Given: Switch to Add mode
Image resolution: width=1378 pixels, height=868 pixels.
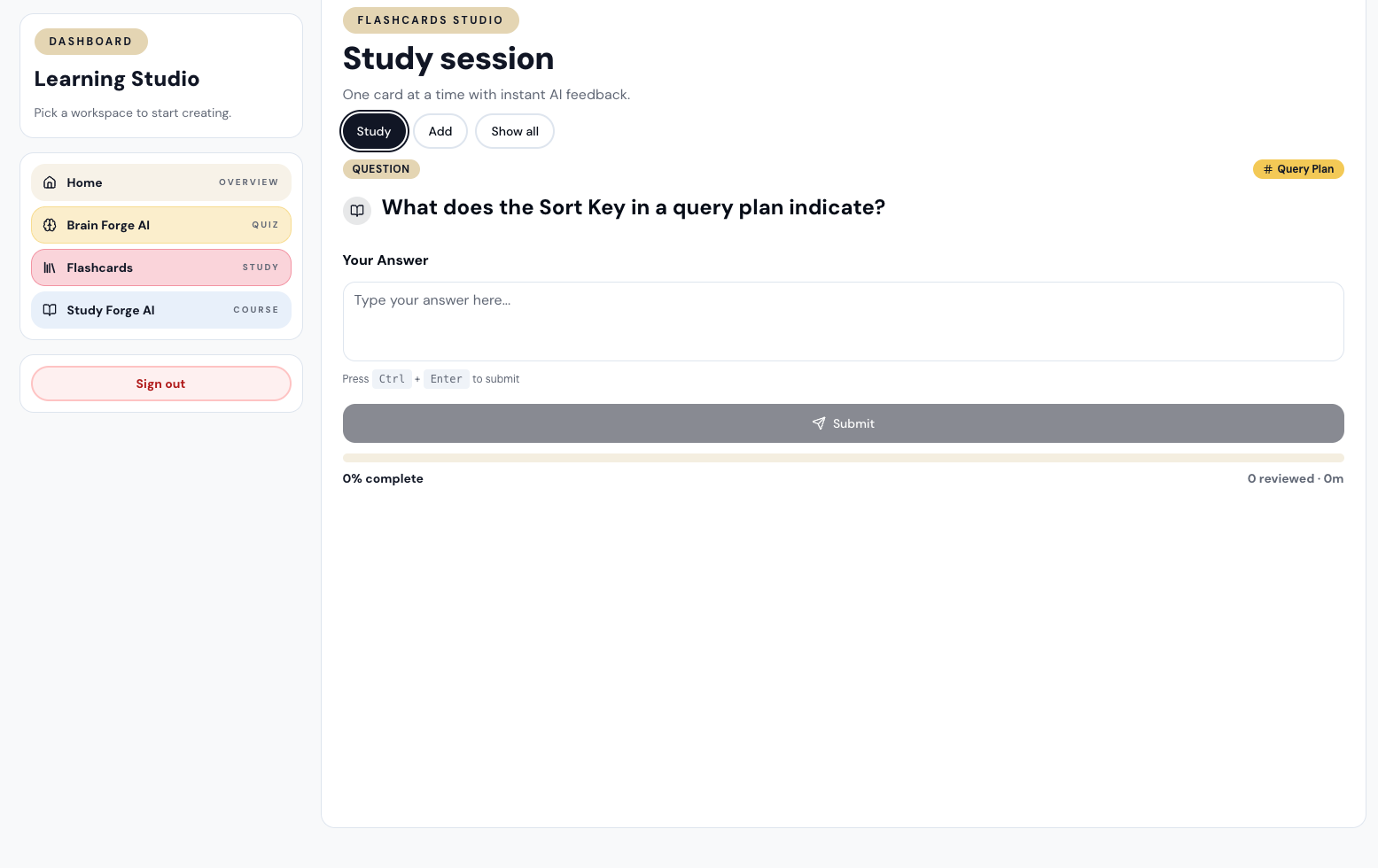Looking at the screenshot, I should pyautogui.click(x=440, y=131).
